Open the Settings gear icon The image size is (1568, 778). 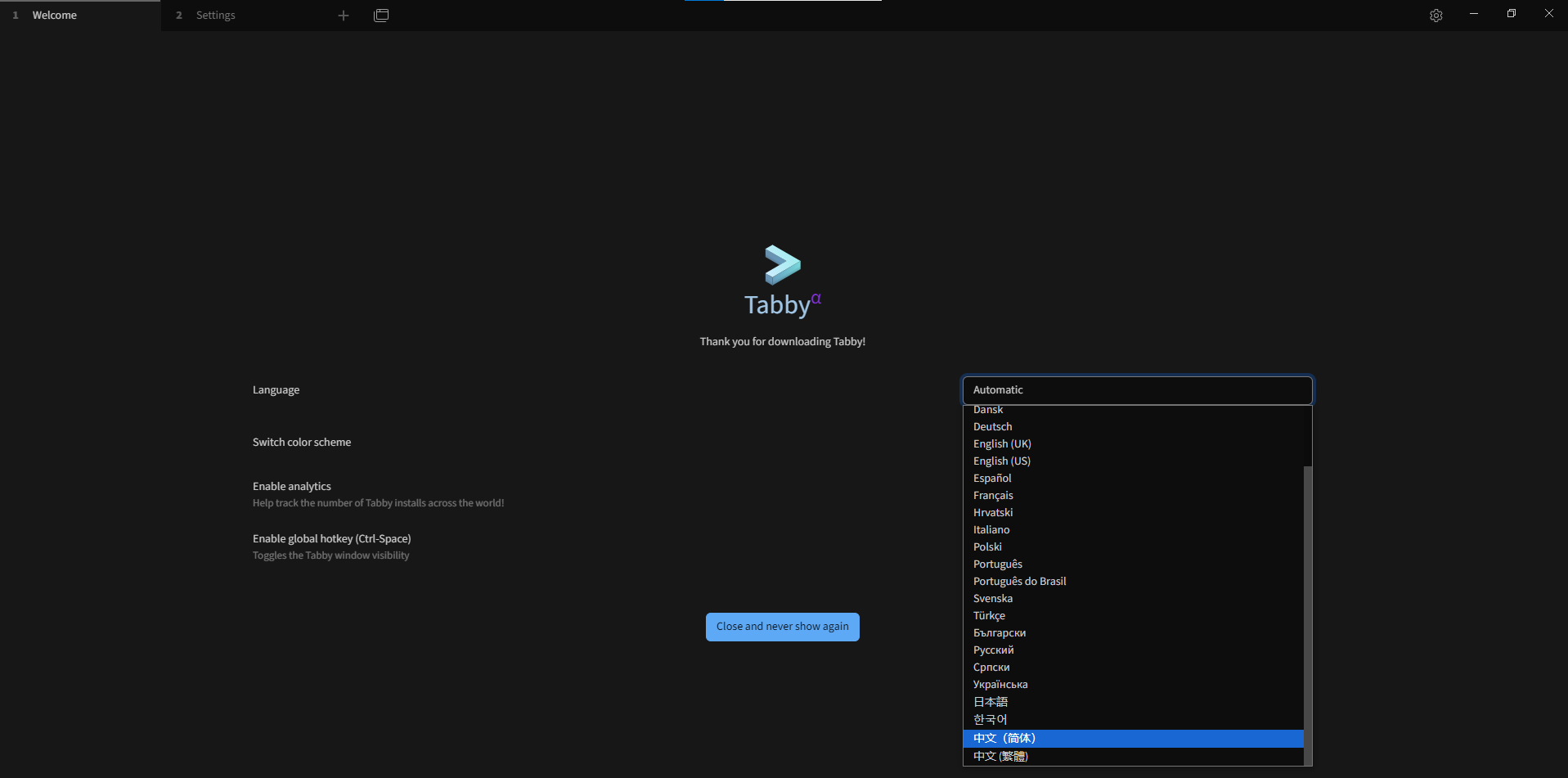(x=1435, y=16)
